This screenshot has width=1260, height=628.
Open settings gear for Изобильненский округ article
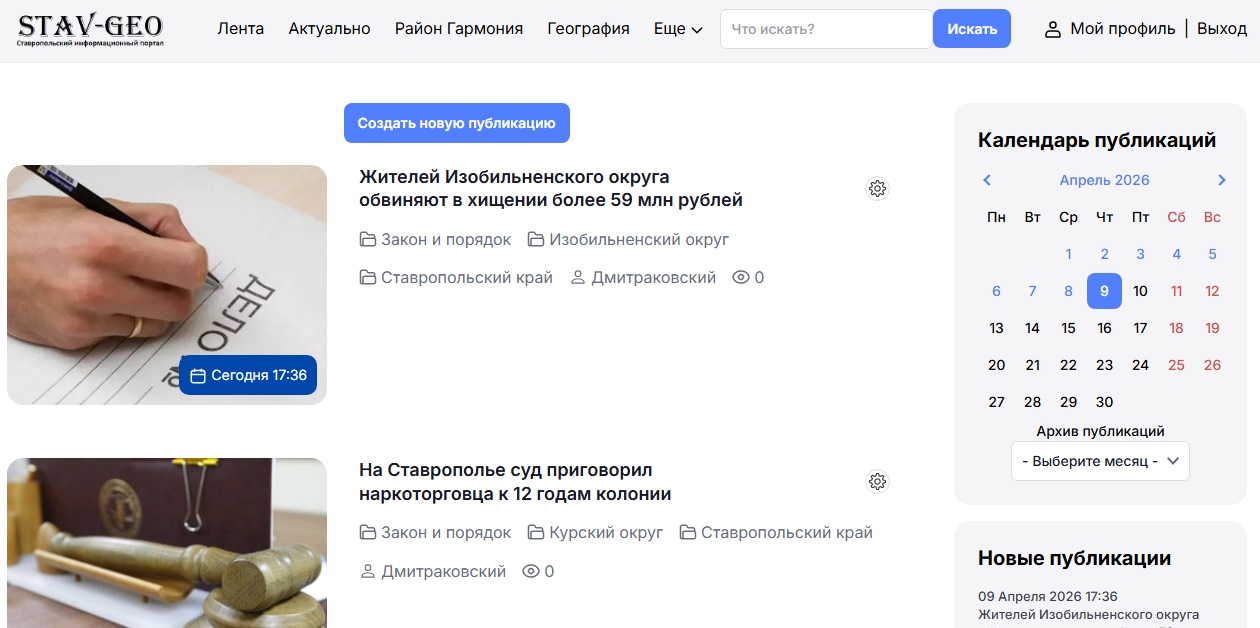click(877, 189)
